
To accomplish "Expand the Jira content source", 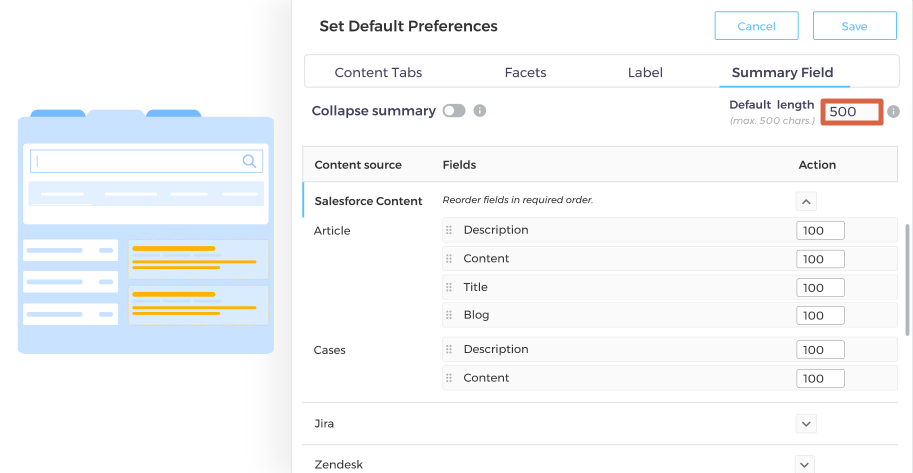I will click(x=807, y=424).
